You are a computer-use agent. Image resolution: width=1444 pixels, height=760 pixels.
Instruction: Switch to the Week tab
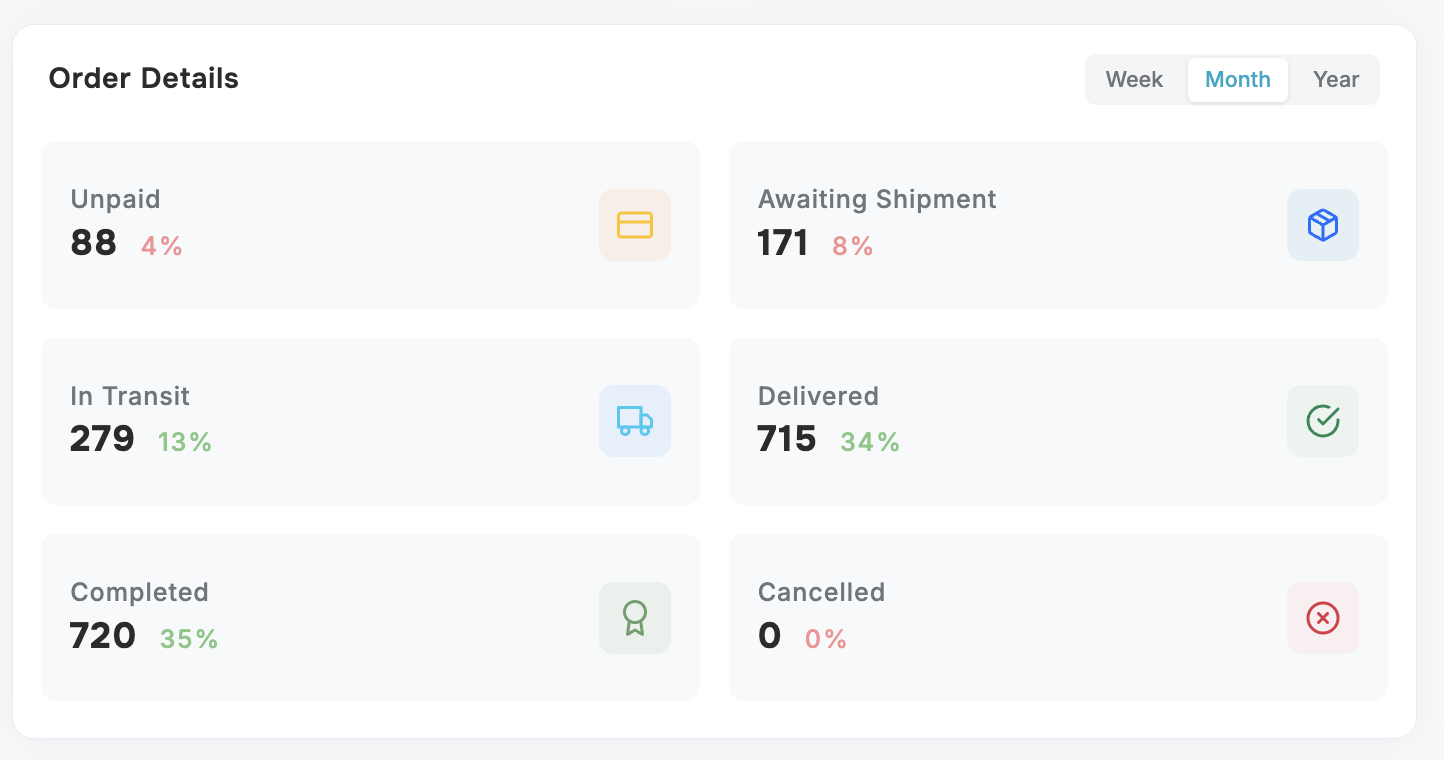(1134, 80)
